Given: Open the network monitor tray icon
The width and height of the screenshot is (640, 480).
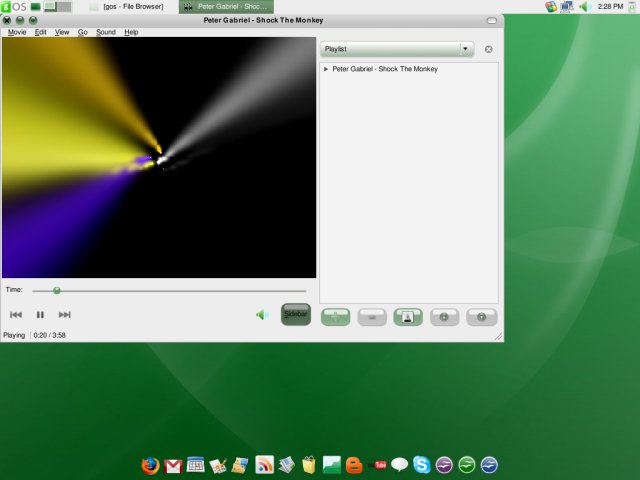Looking at the screenshot, I should (x=567, y=7).
